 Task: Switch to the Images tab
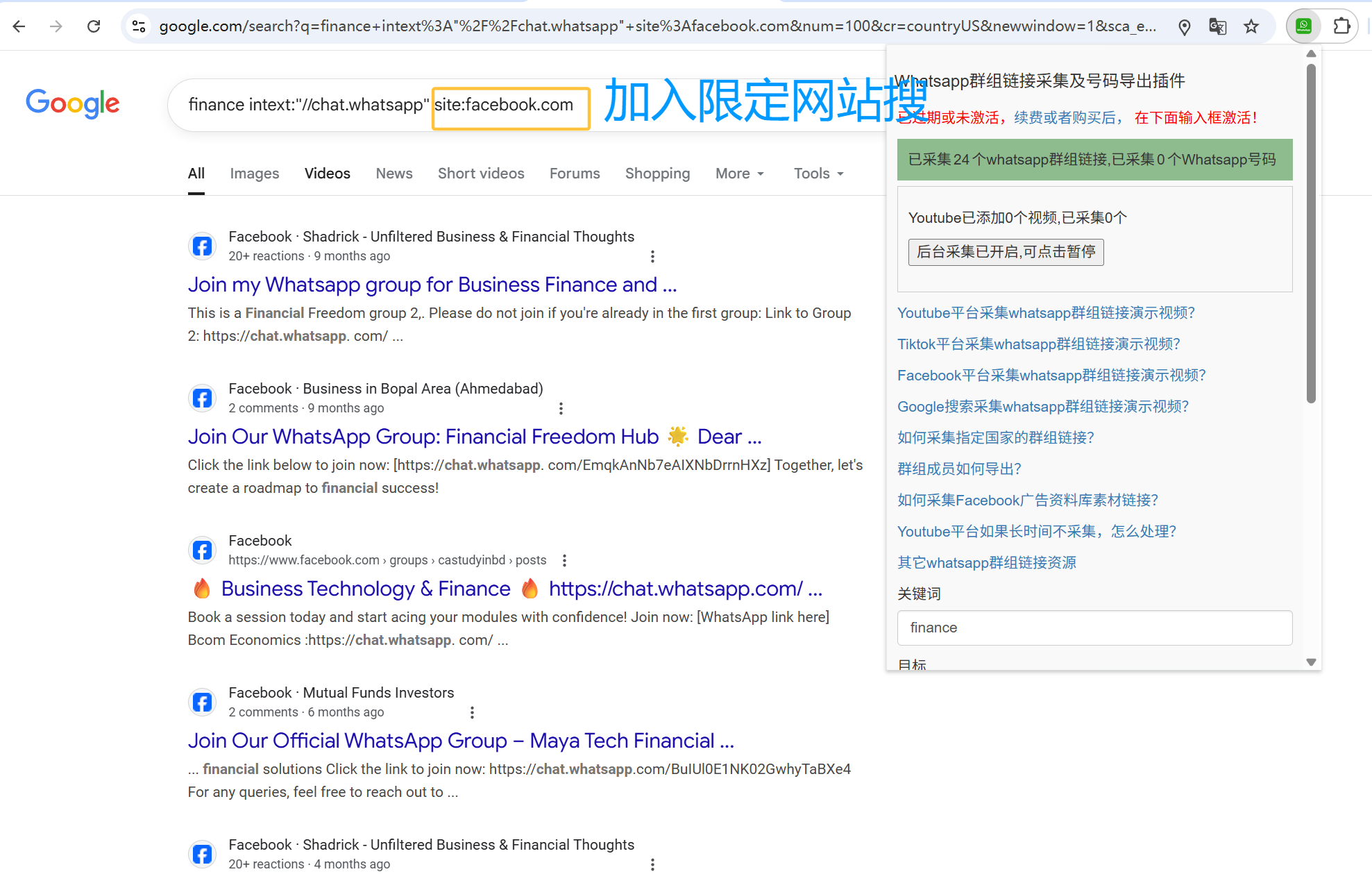coord(254,174)
